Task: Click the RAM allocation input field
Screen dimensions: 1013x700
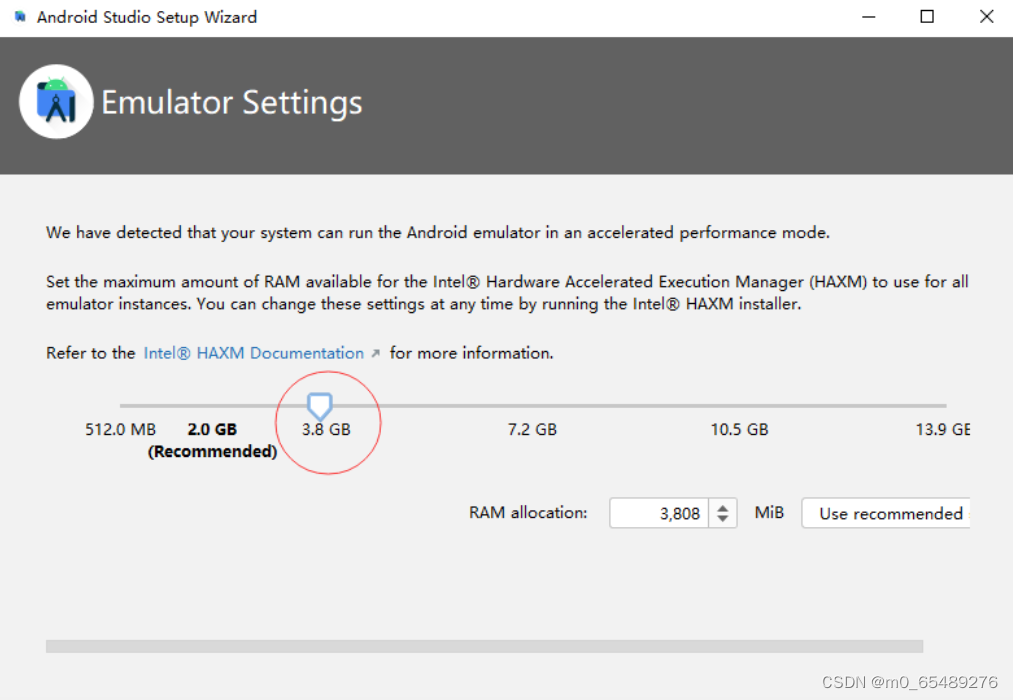Action: (x=659, y=513)
